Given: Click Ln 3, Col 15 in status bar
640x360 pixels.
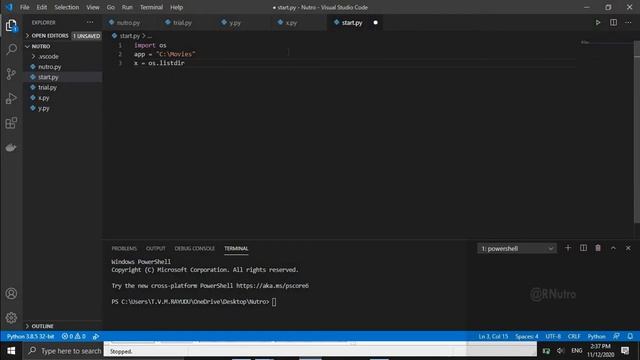Looking at the screenshot, I should pos(493,336).
